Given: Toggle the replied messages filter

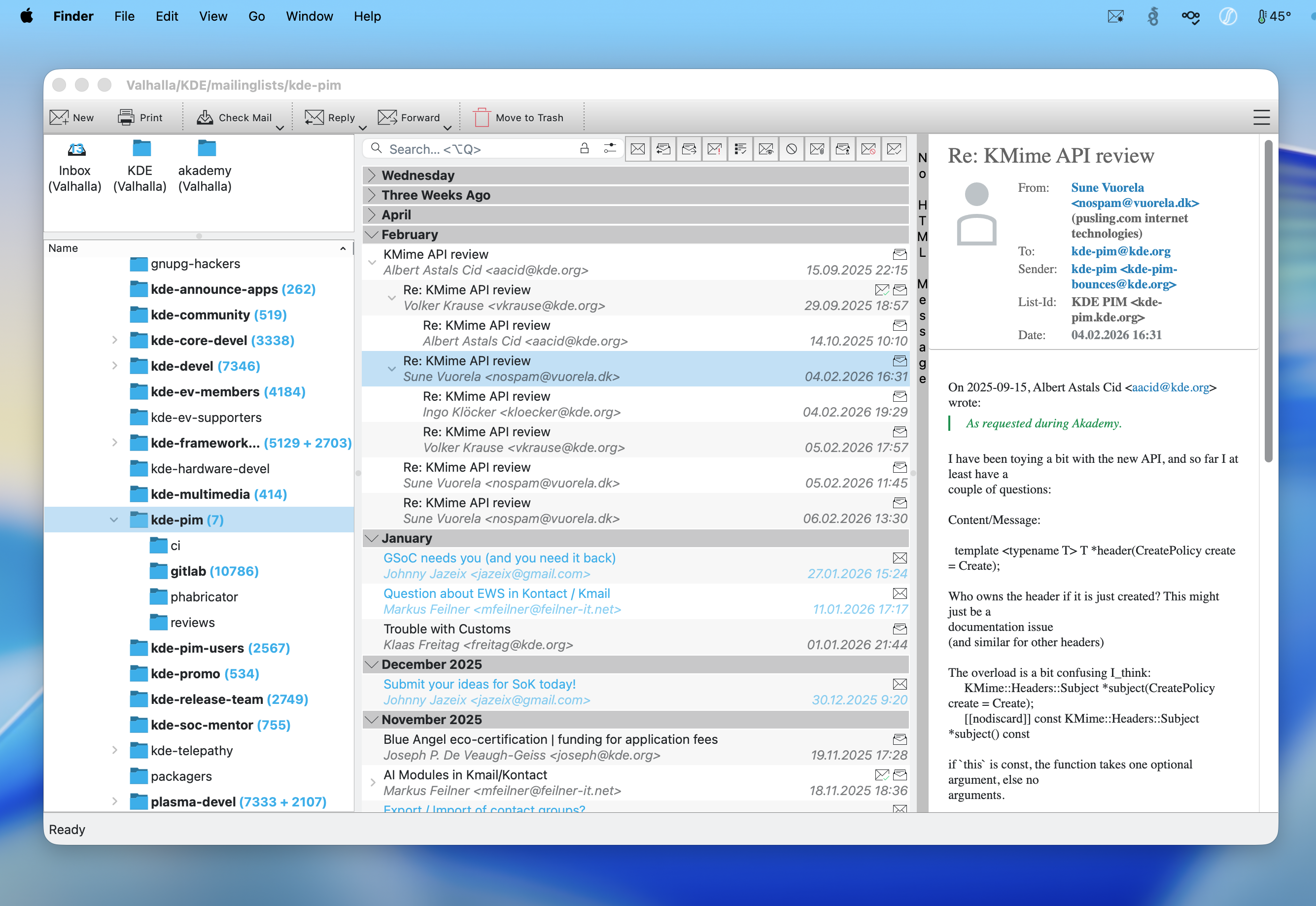Looking at the screenshot, I should click(663, 149).
